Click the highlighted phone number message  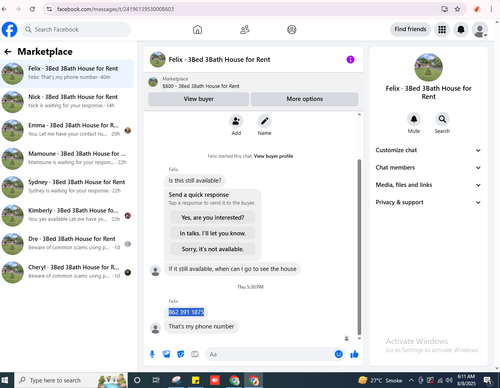pyautogui.click(x=186, y=312)
